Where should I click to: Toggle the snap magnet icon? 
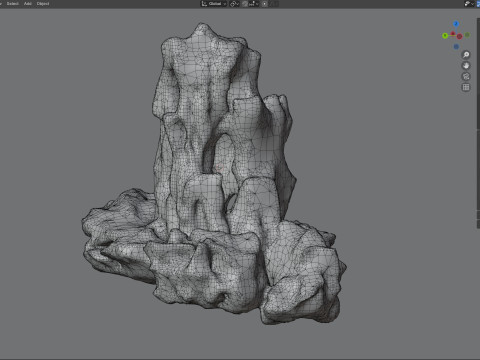coord(245,4)
